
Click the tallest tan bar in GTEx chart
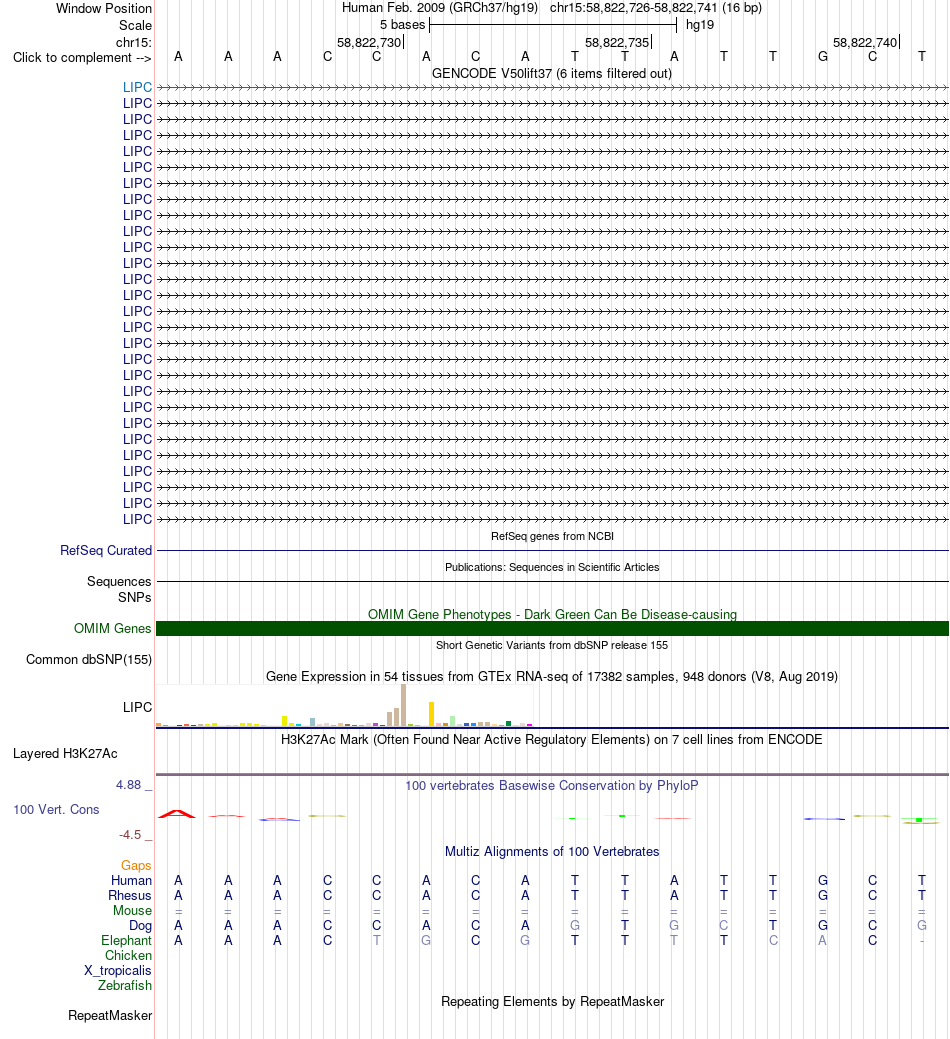[x=403, y=706]
